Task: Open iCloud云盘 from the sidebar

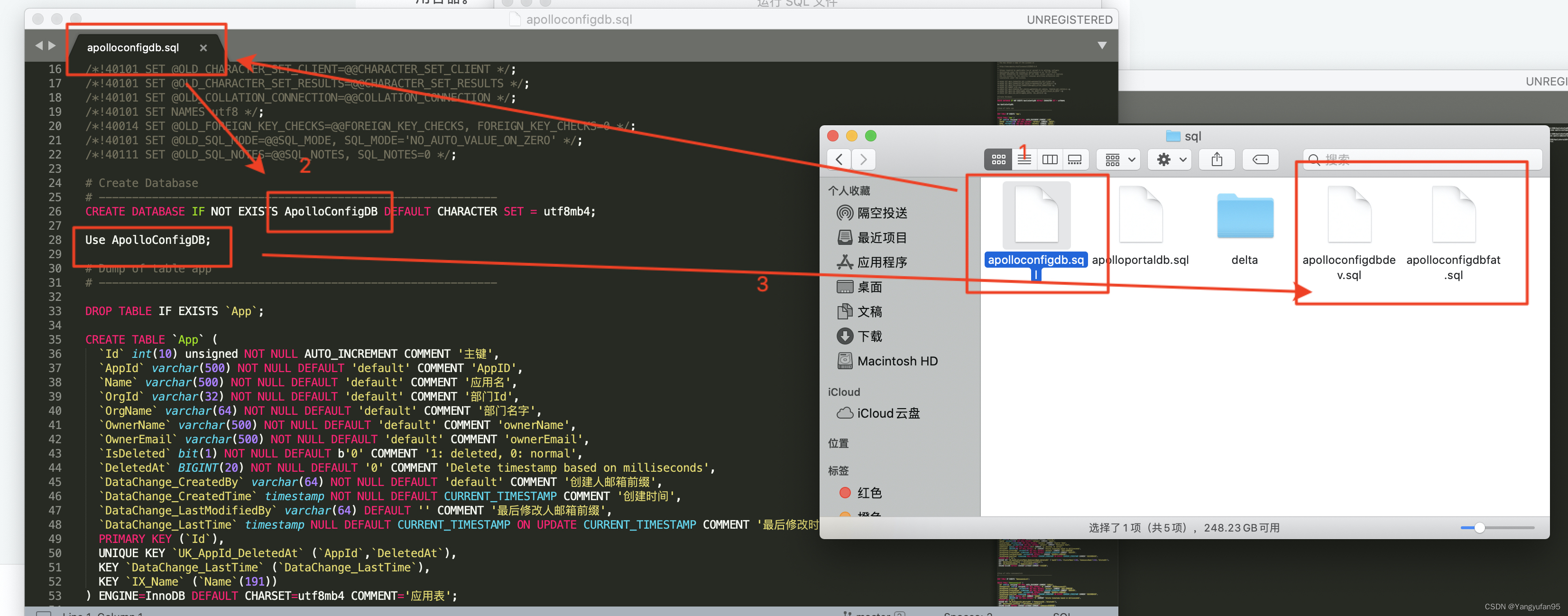Action: click(x=888, y=413)
